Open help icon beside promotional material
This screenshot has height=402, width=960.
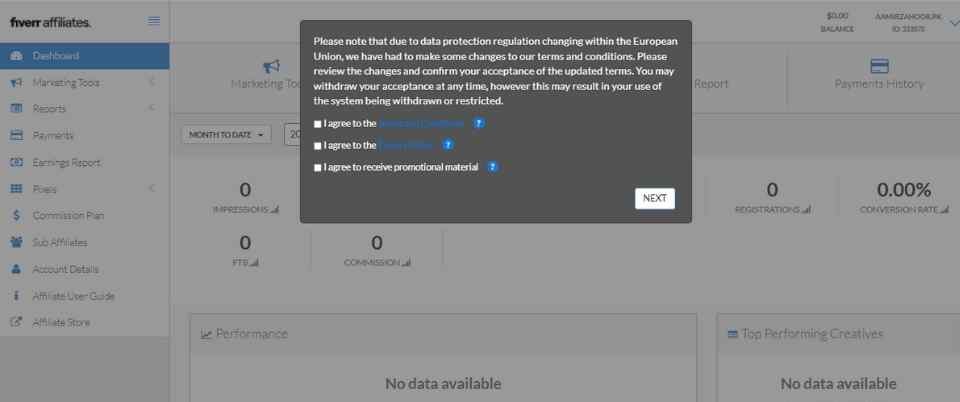(492, 167)
